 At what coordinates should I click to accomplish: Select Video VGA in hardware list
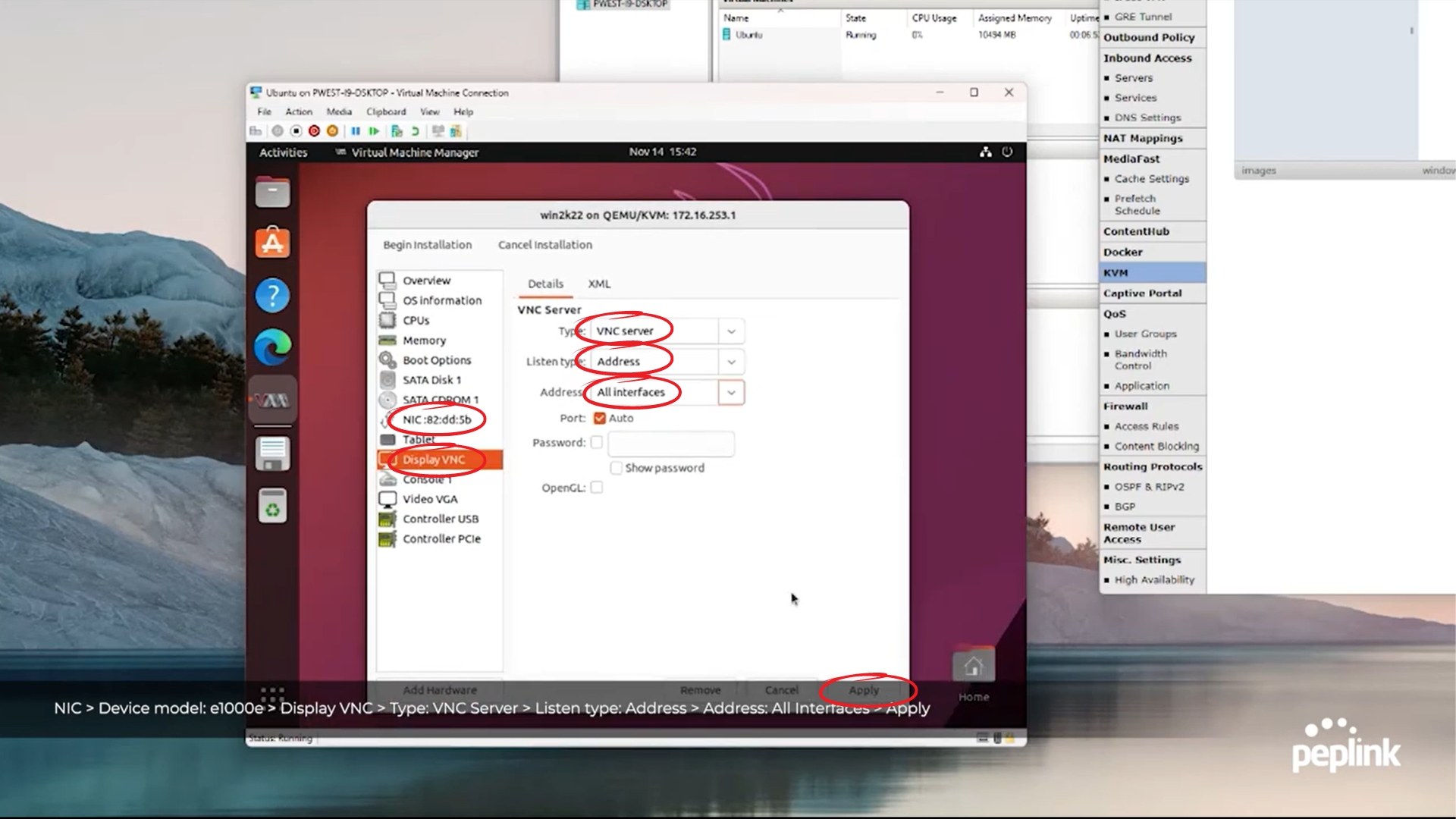[430, 499]
